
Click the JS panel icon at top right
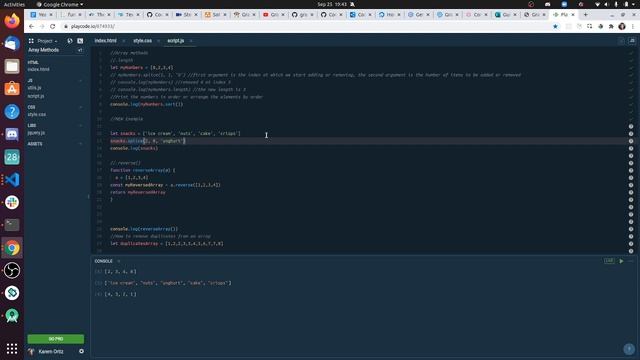pos(632,41)
